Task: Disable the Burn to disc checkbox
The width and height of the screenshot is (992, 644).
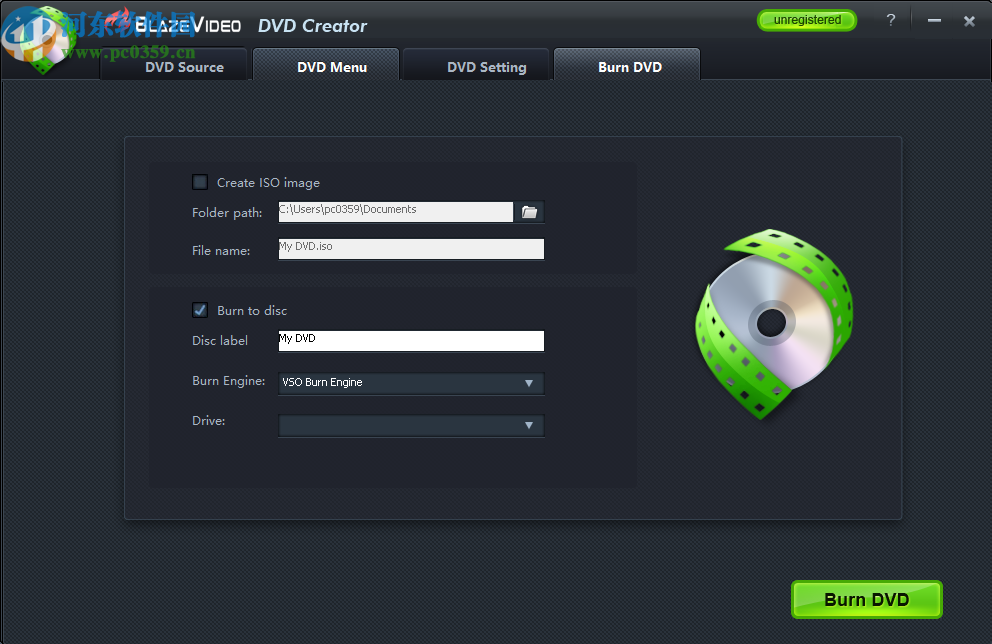Action: [199, 310]
